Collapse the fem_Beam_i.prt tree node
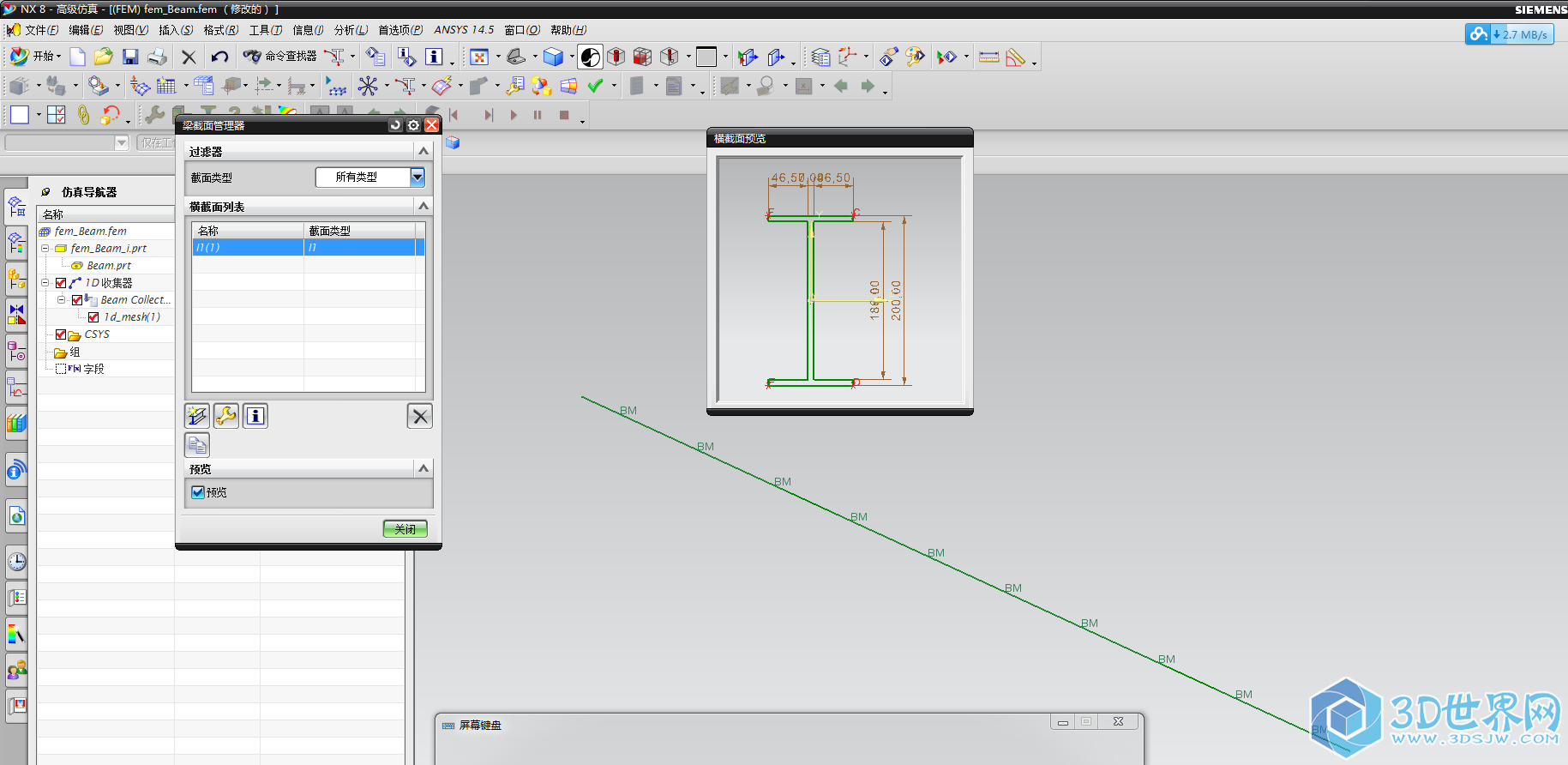Image resolution: width=1568 pixels, height=765 pixels. (x=45, y=248)
